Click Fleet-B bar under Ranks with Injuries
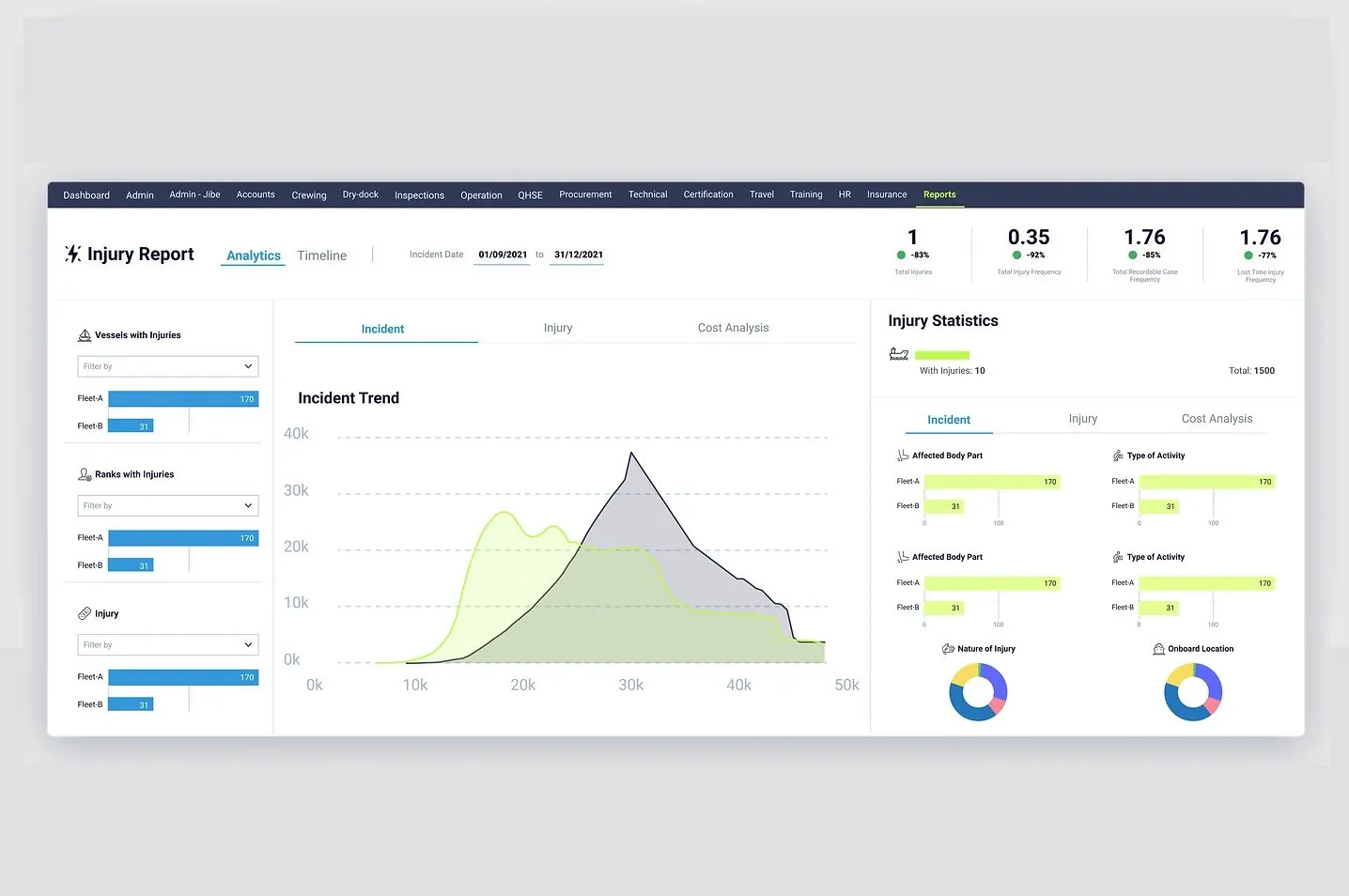 [x=131, y=565]
